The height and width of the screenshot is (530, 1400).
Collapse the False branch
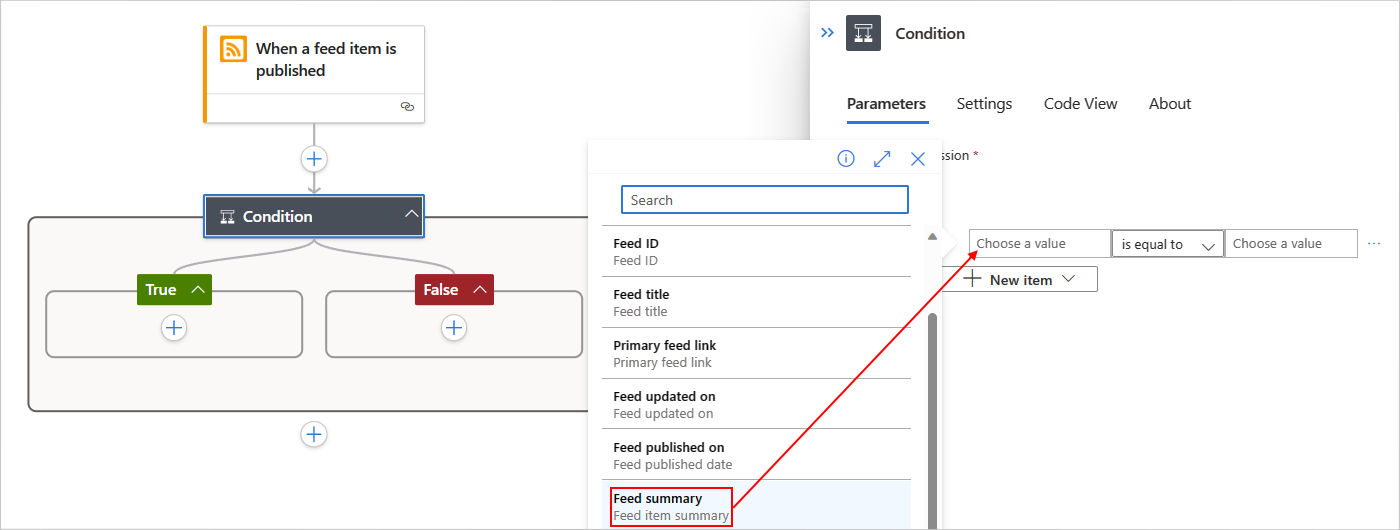click(x=479, y=289)
